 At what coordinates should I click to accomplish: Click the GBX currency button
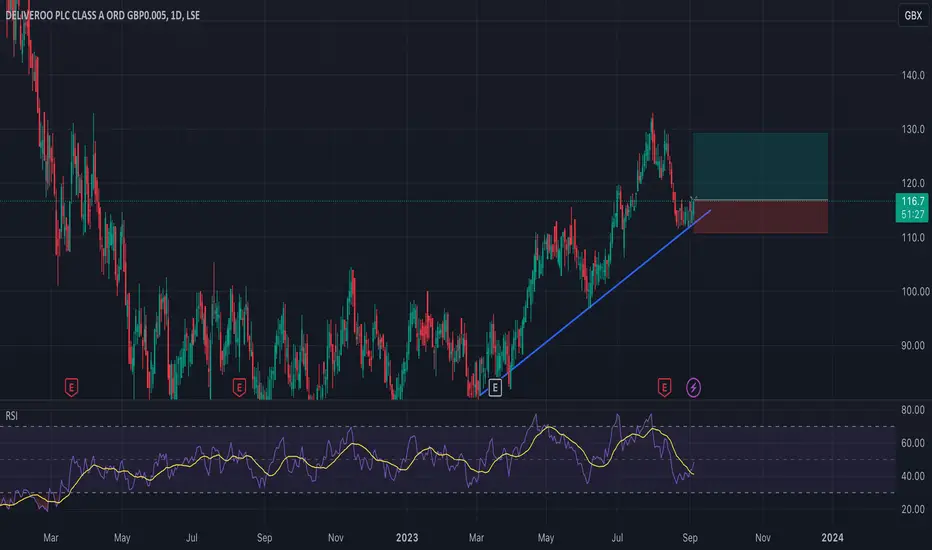(x=912, y=15)
